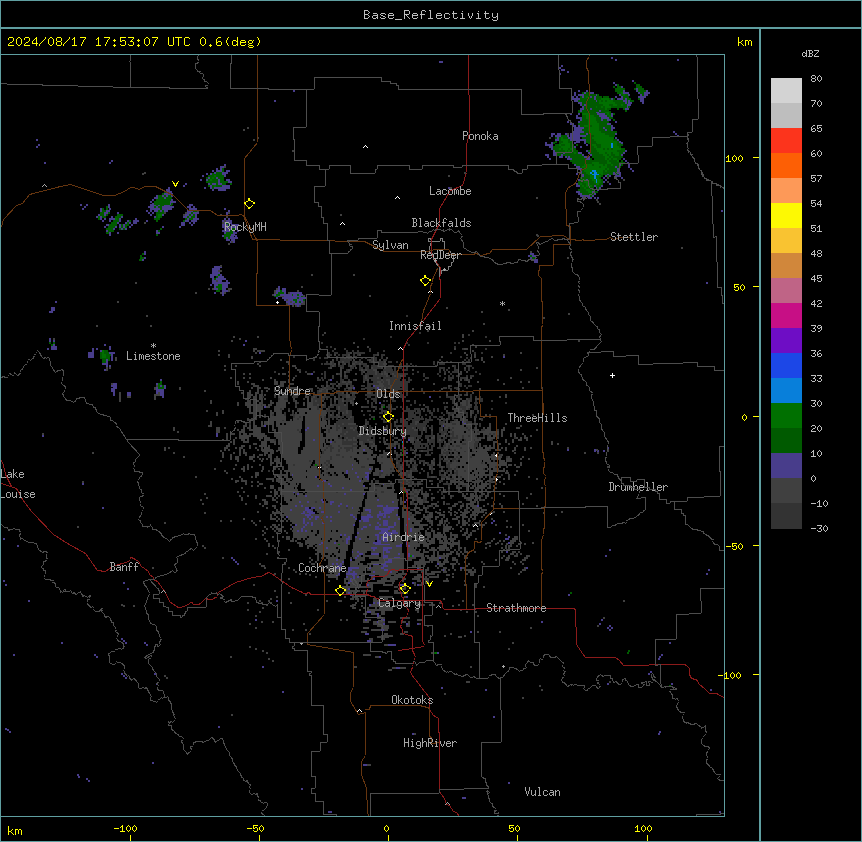Click the yellow marker south of RedDeer
Screen dimensions: 862x842
point(426,281)
